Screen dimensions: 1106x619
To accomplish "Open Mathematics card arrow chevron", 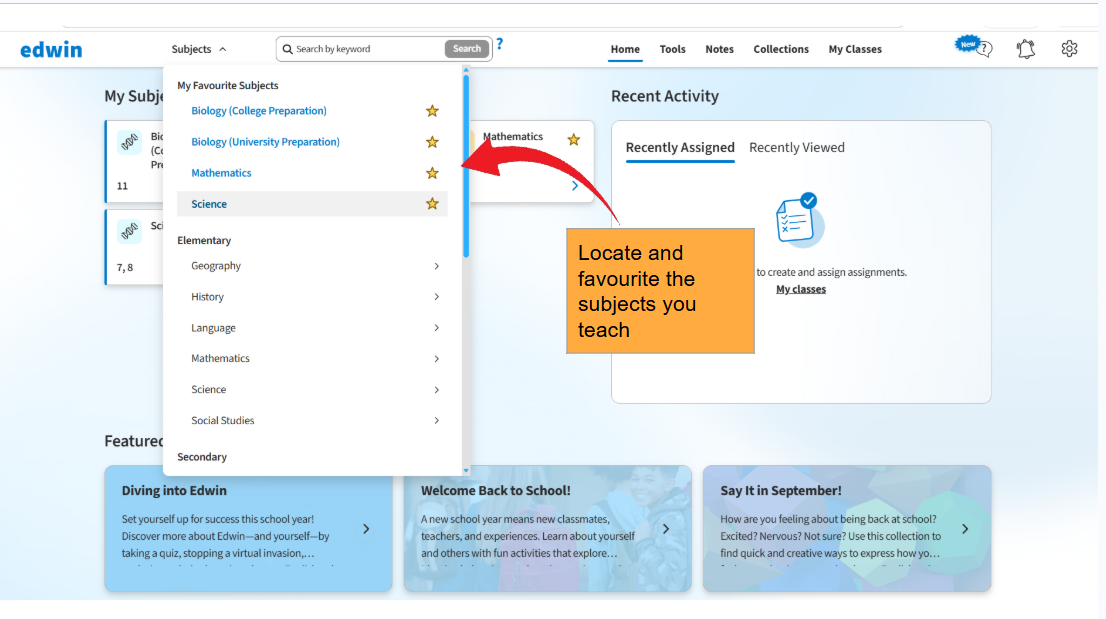I will click(x=575, y=186).
